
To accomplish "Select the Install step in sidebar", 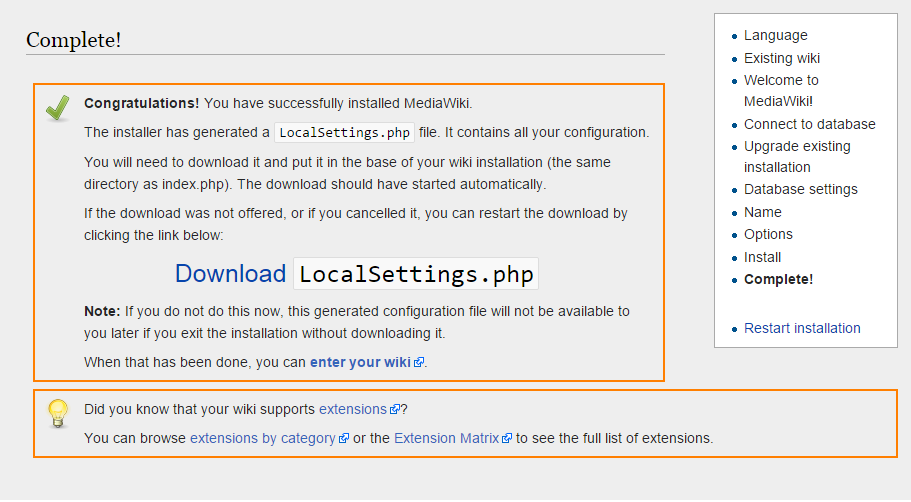I will [762, 257].
